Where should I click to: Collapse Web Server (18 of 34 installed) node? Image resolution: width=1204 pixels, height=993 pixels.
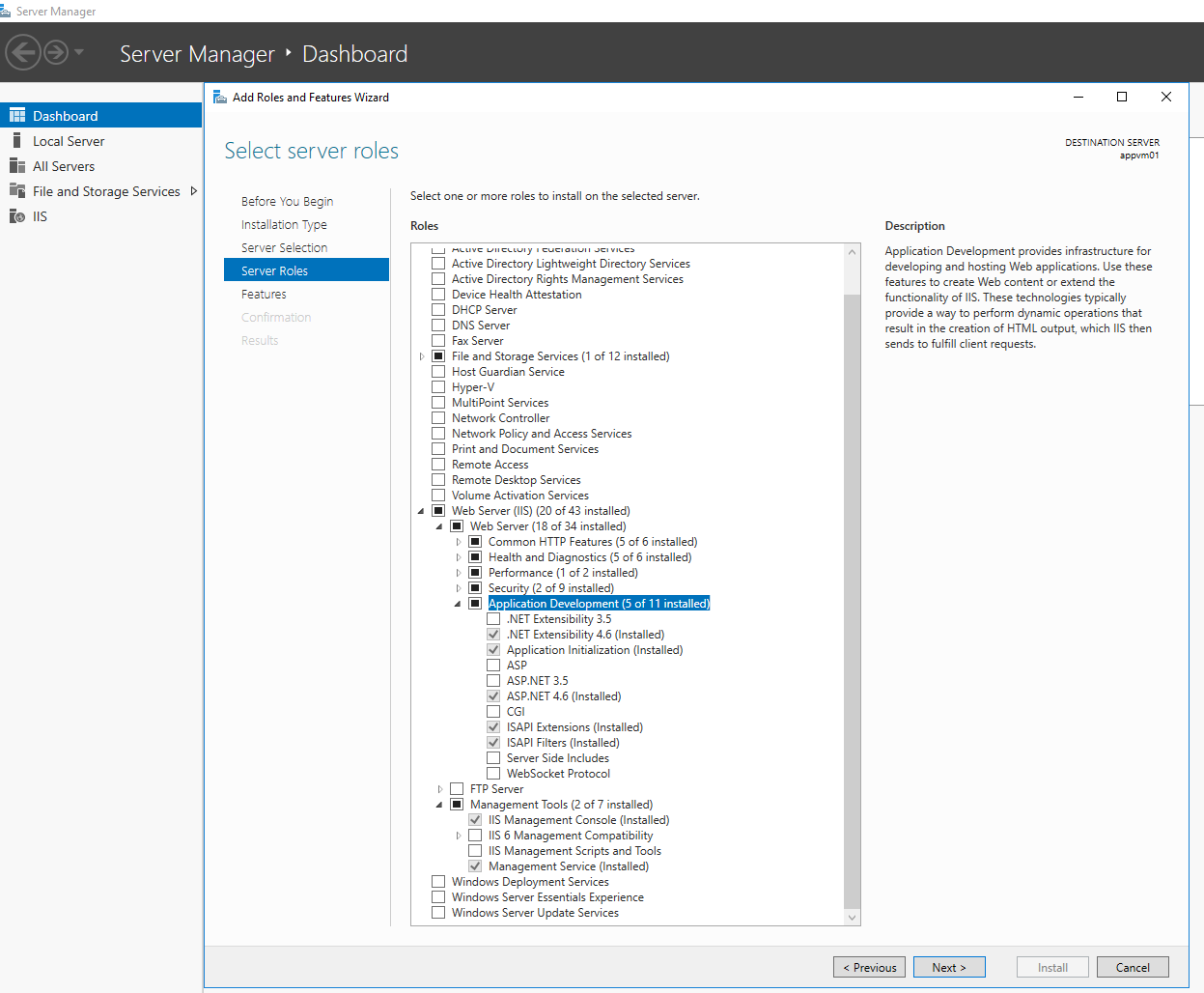tap(439, 526)
